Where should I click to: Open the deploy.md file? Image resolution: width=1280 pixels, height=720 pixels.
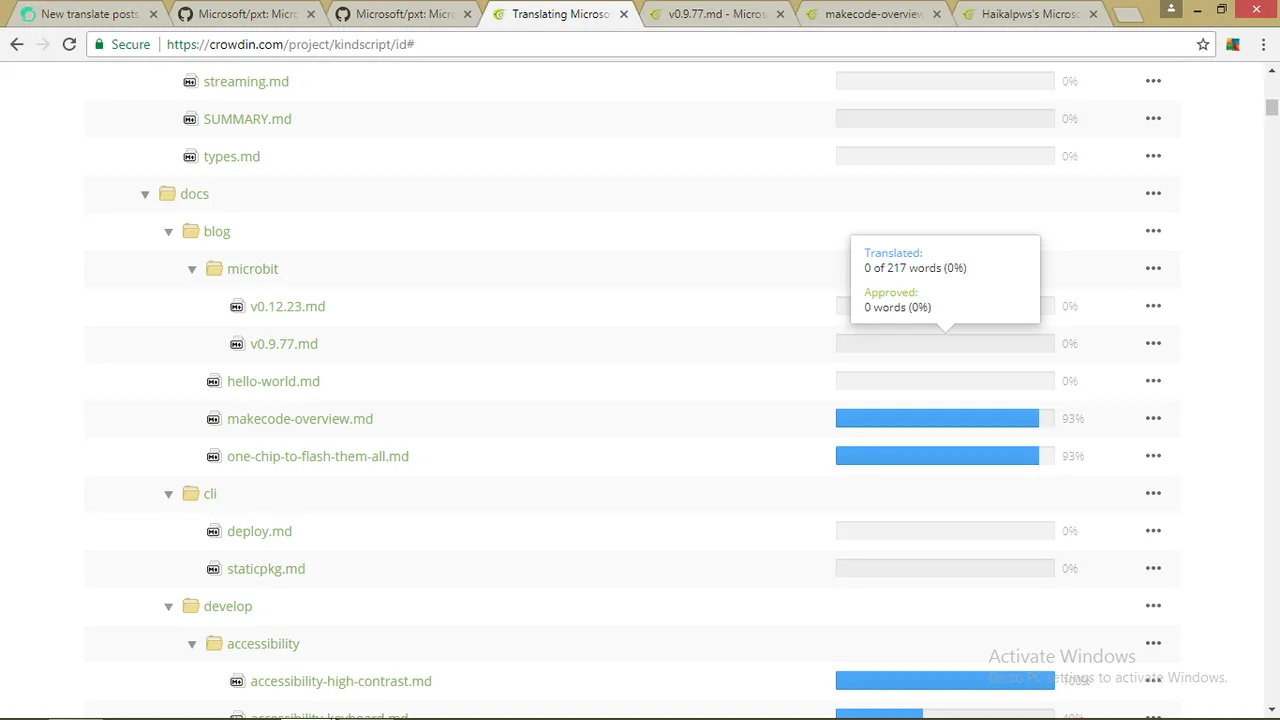259,531
